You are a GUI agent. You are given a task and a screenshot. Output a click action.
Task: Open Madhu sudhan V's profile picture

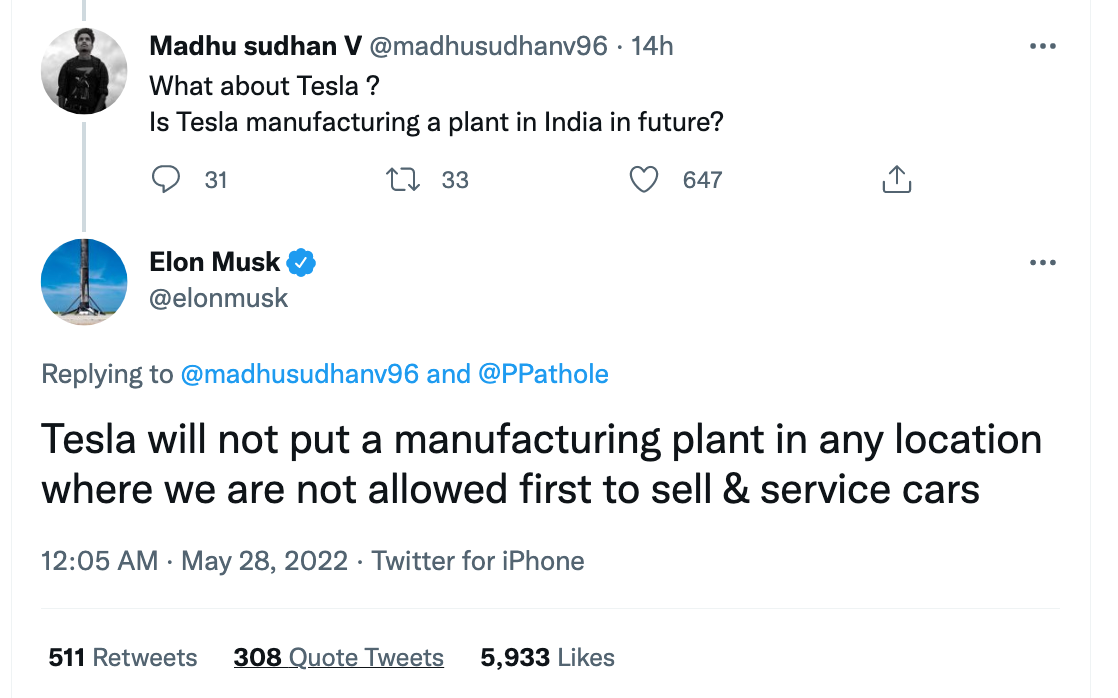tap(84, 71)
